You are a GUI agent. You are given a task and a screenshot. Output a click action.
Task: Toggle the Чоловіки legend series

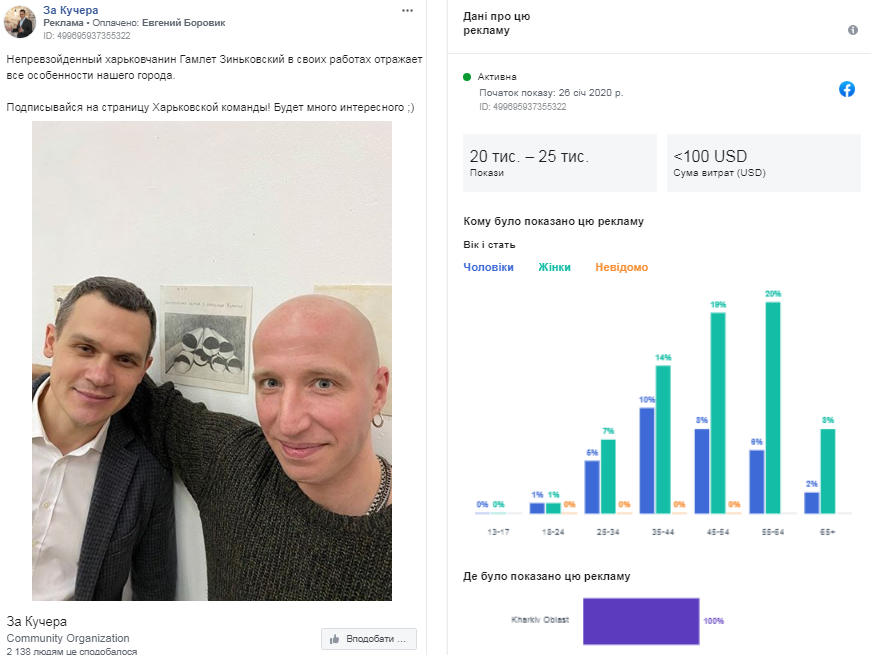click(488, 267)
